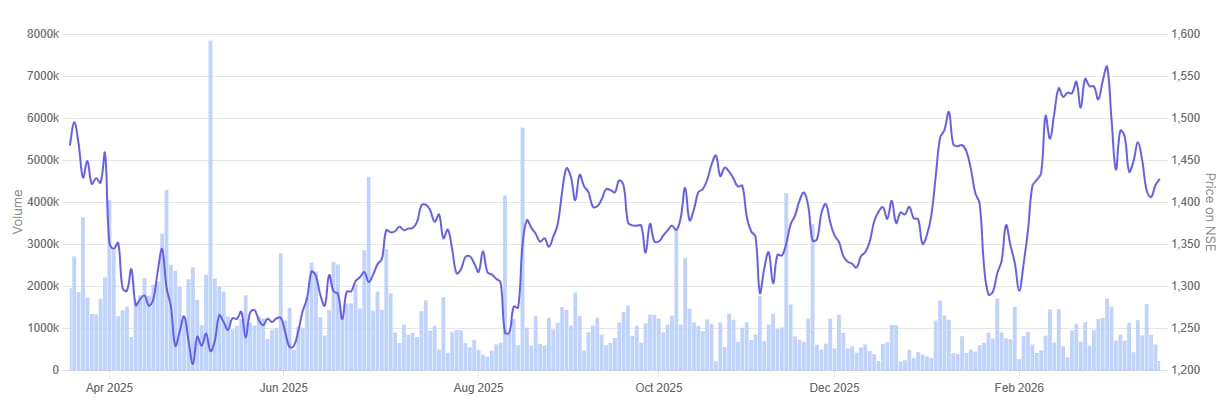1227x415 pixels.
Task: Click the tall August 2025 volume bar near 5800k
Action: (x=522, y=249)
